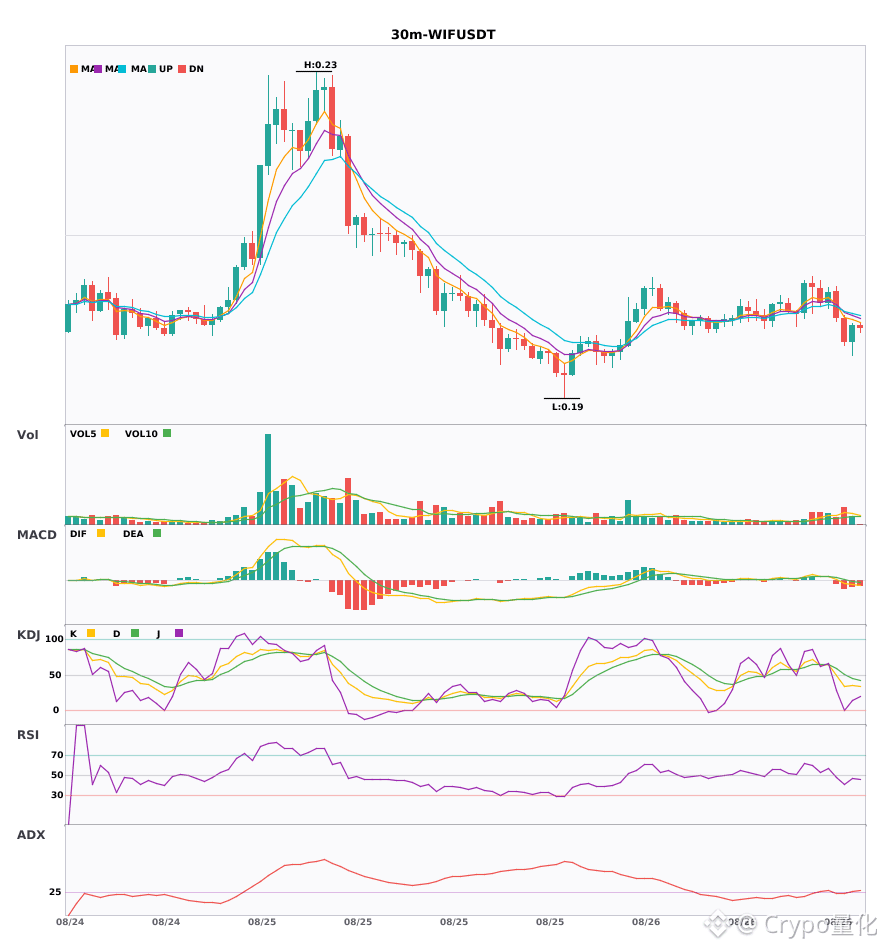
Task: Click the ADX 25 axis value
Action: point(55,892)
